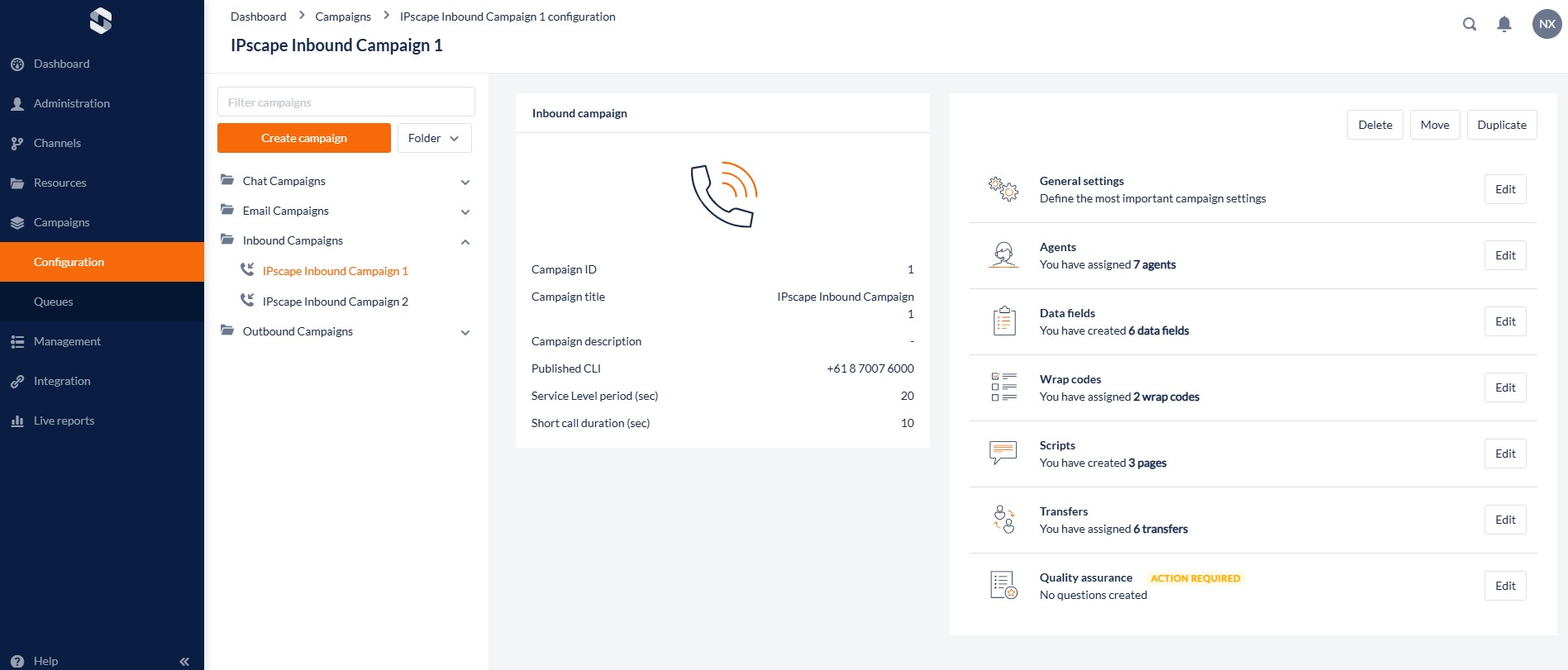The width and height of the screenshot is (1568, 670).
Task: Click the Quality assurance checklist icon
Action: click(x=1003, y=586)
